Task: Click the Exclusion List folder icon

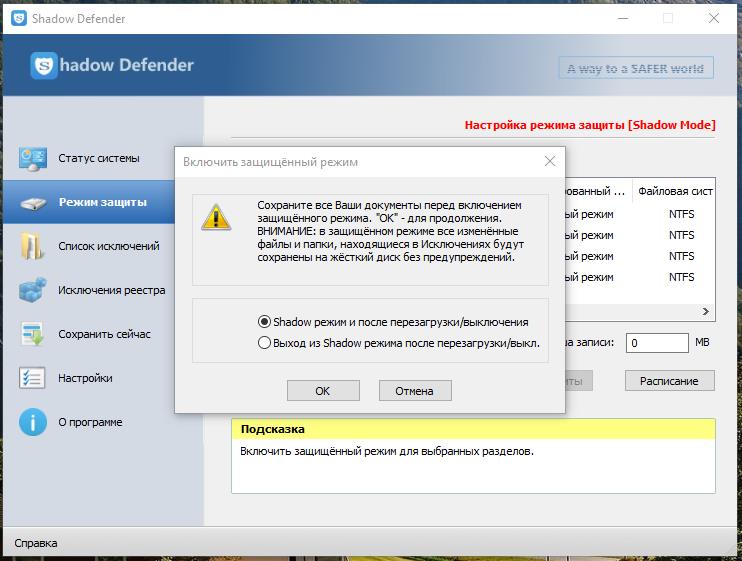Action: pyautogui.click(x=33, y=246)
